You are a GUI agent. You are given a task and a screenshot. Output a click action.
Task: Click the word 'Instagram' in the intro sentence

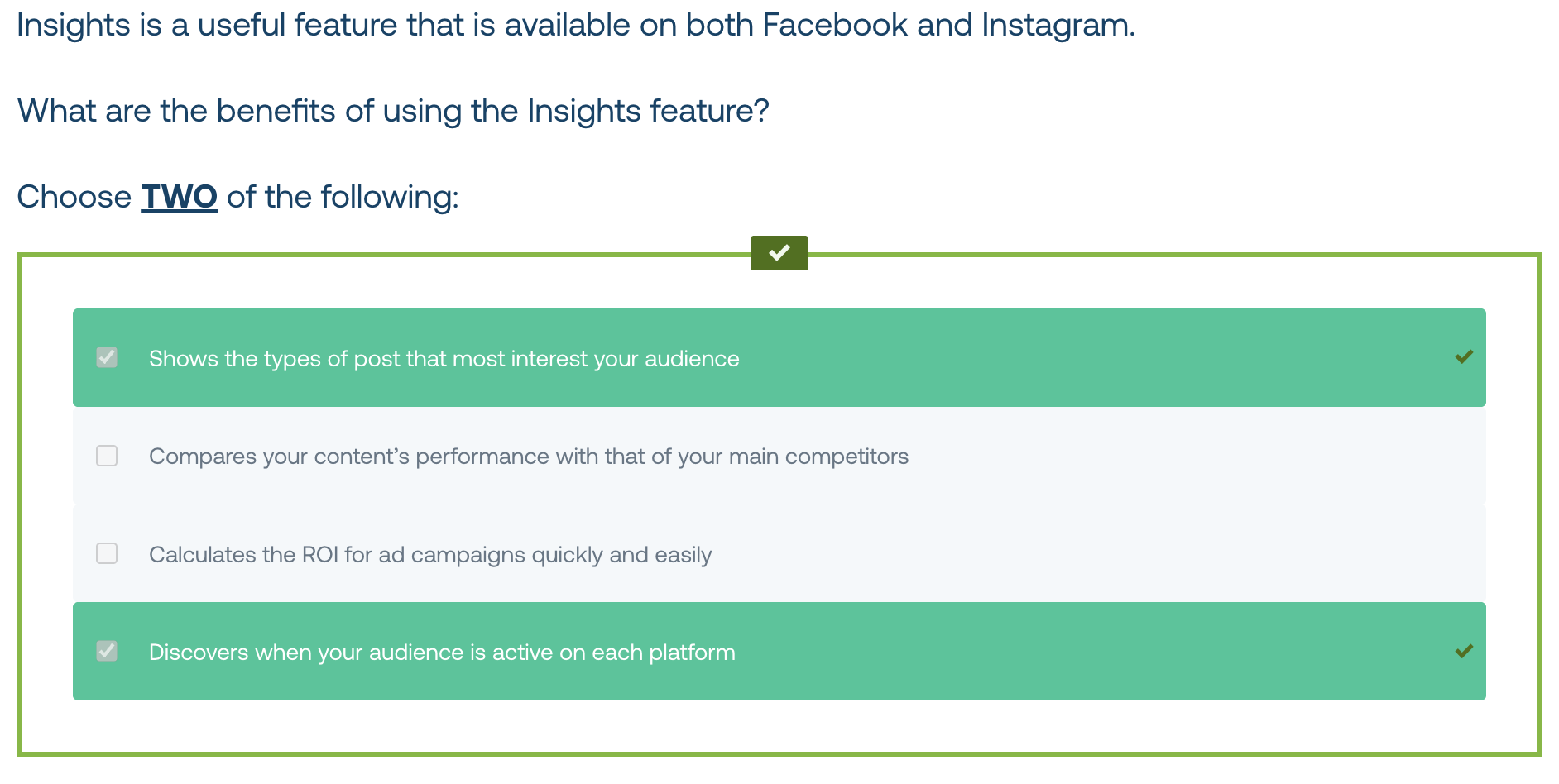tap(1056, 25)
